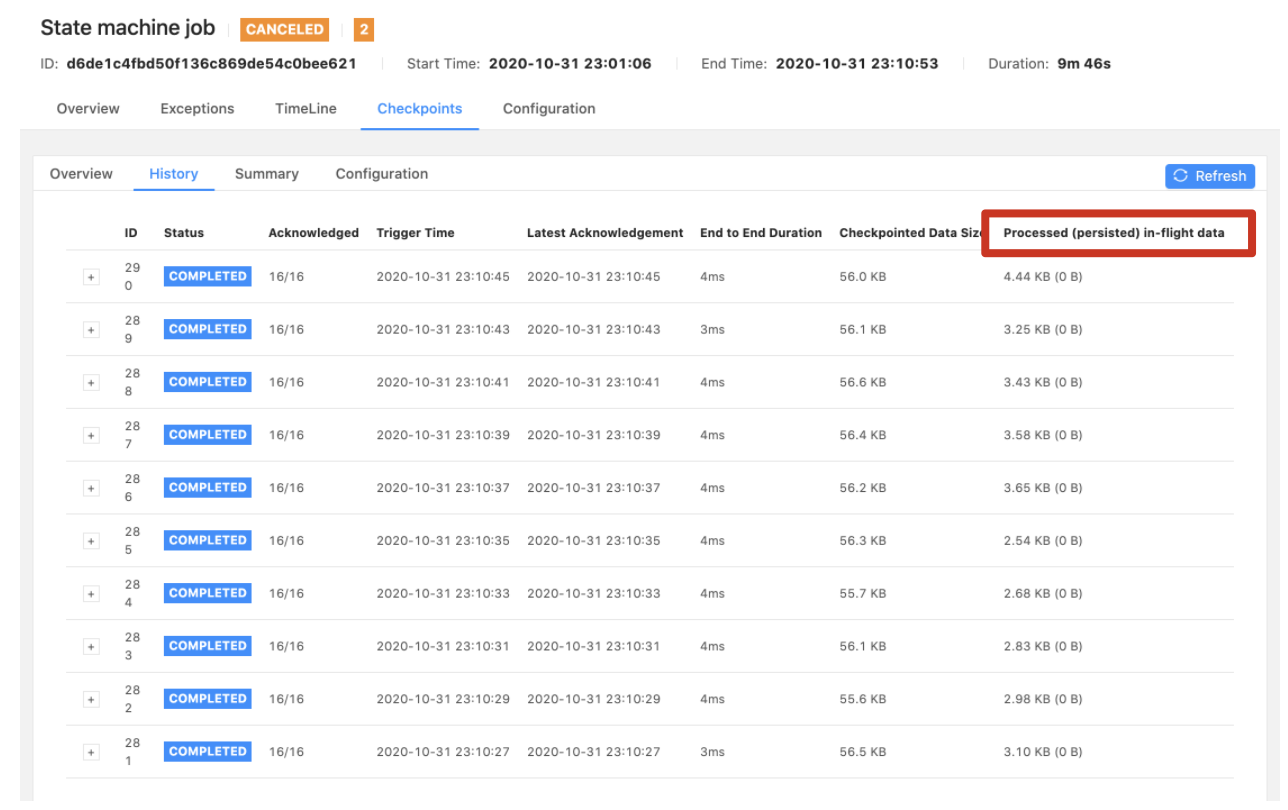Click the Duration value 9m 46s
The width and height of the screenshot is (1288, 810).
pyautogui.click(x=1084, y=63)
